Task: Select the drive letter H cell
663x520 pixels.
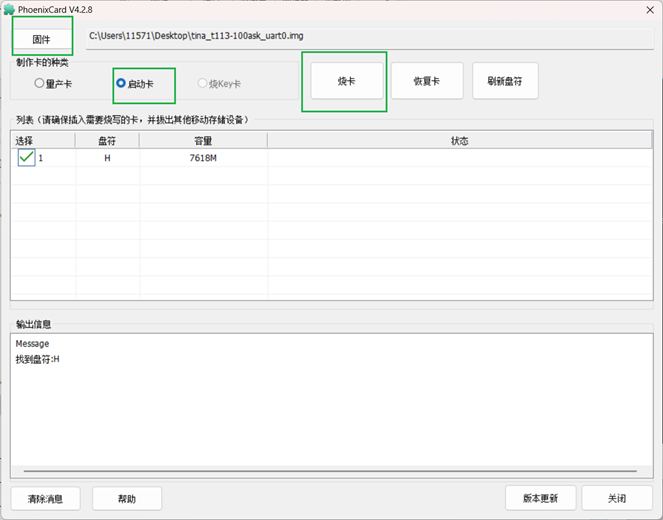Action: click(107, 158)
